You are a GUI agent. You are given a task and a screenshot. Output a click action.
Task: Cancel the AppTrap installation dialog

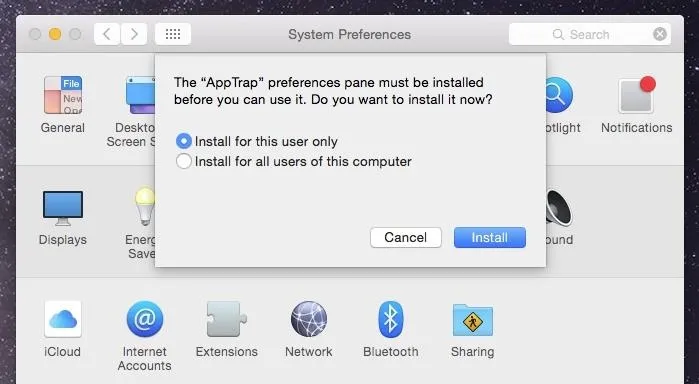[x=406, y=237]
